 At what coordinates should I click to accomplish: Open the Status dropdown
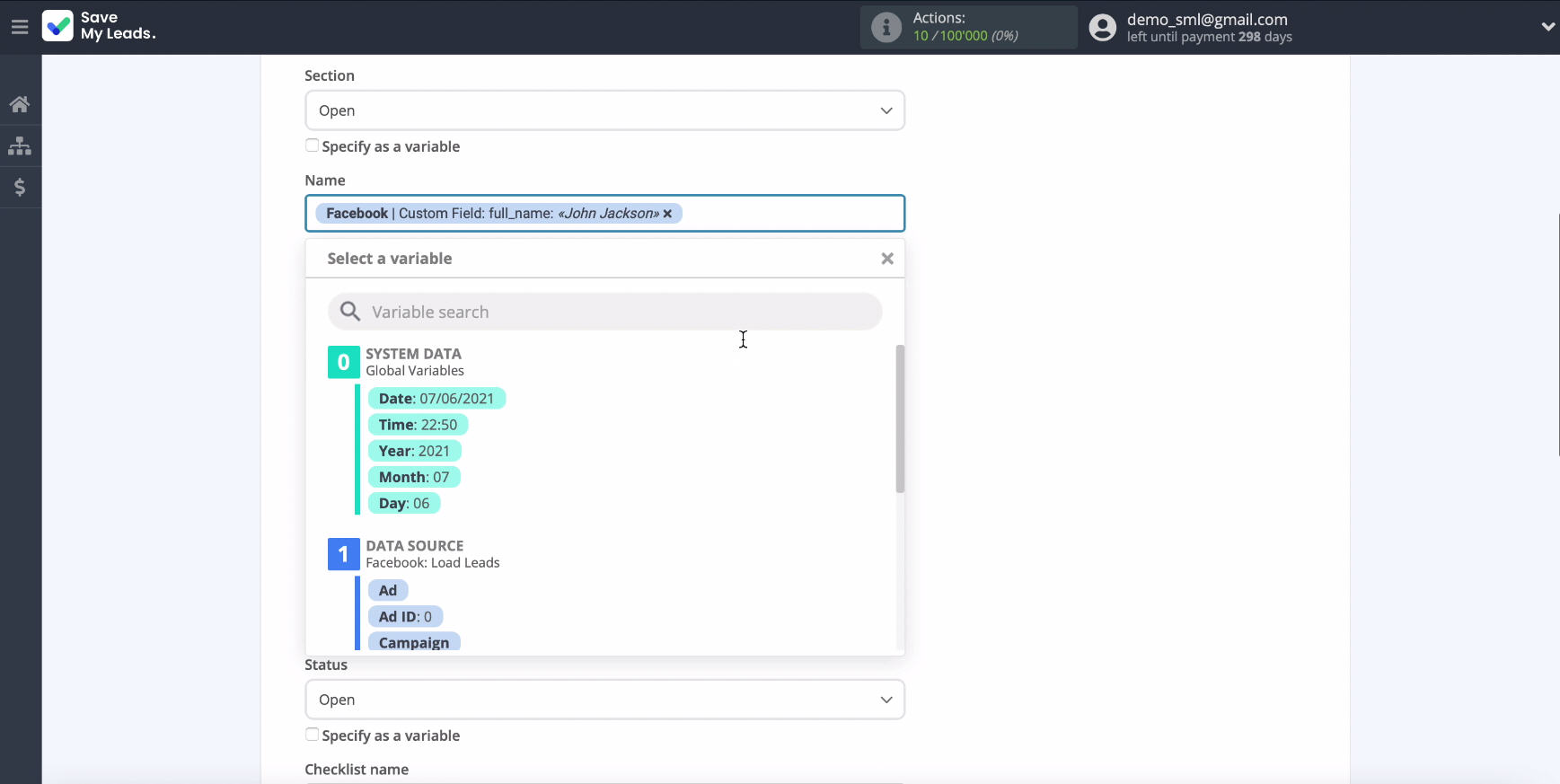pos(604,700)
